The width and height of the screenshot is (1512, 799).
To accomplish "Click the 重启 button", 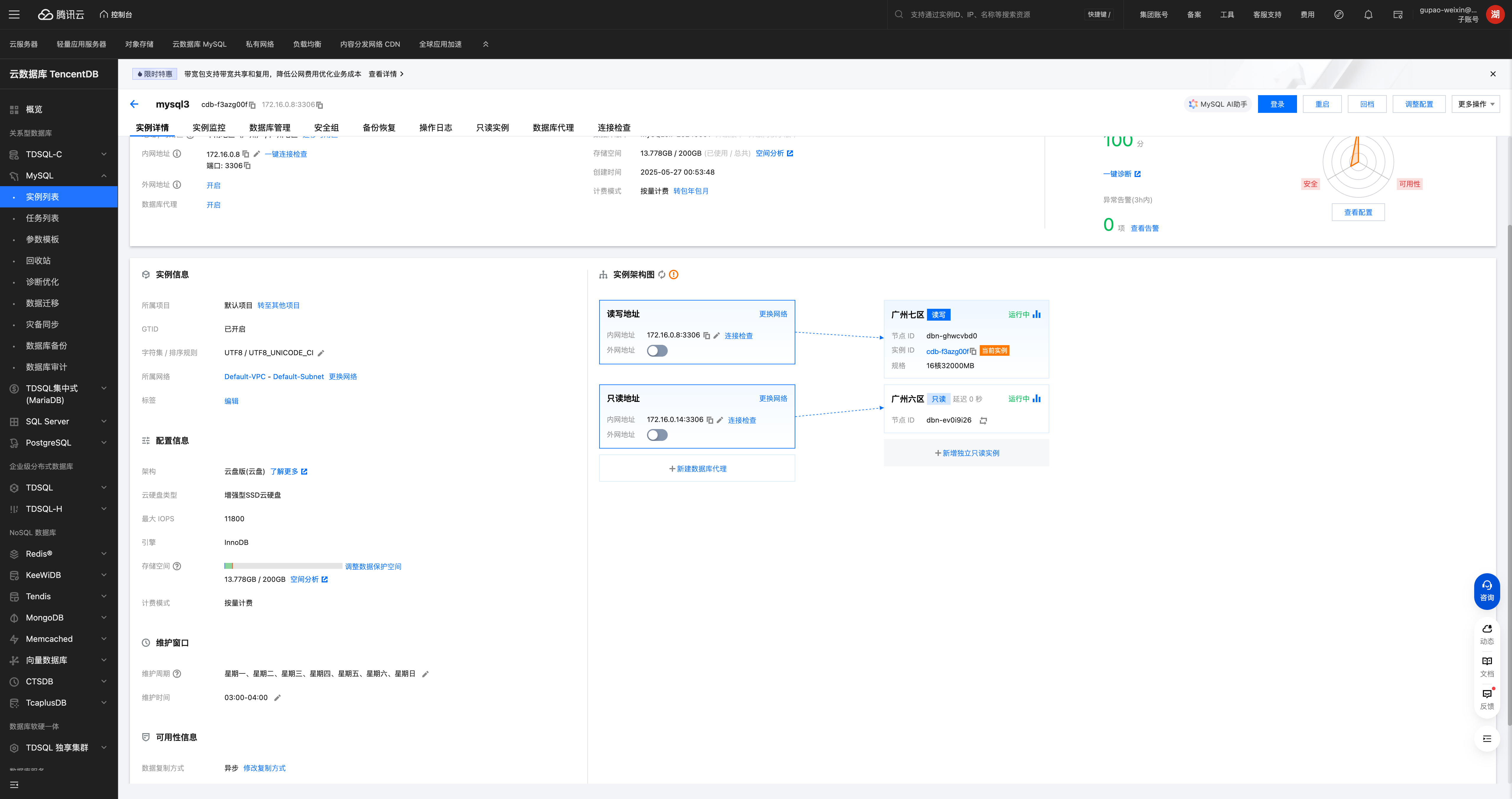I will (1322, 104).
